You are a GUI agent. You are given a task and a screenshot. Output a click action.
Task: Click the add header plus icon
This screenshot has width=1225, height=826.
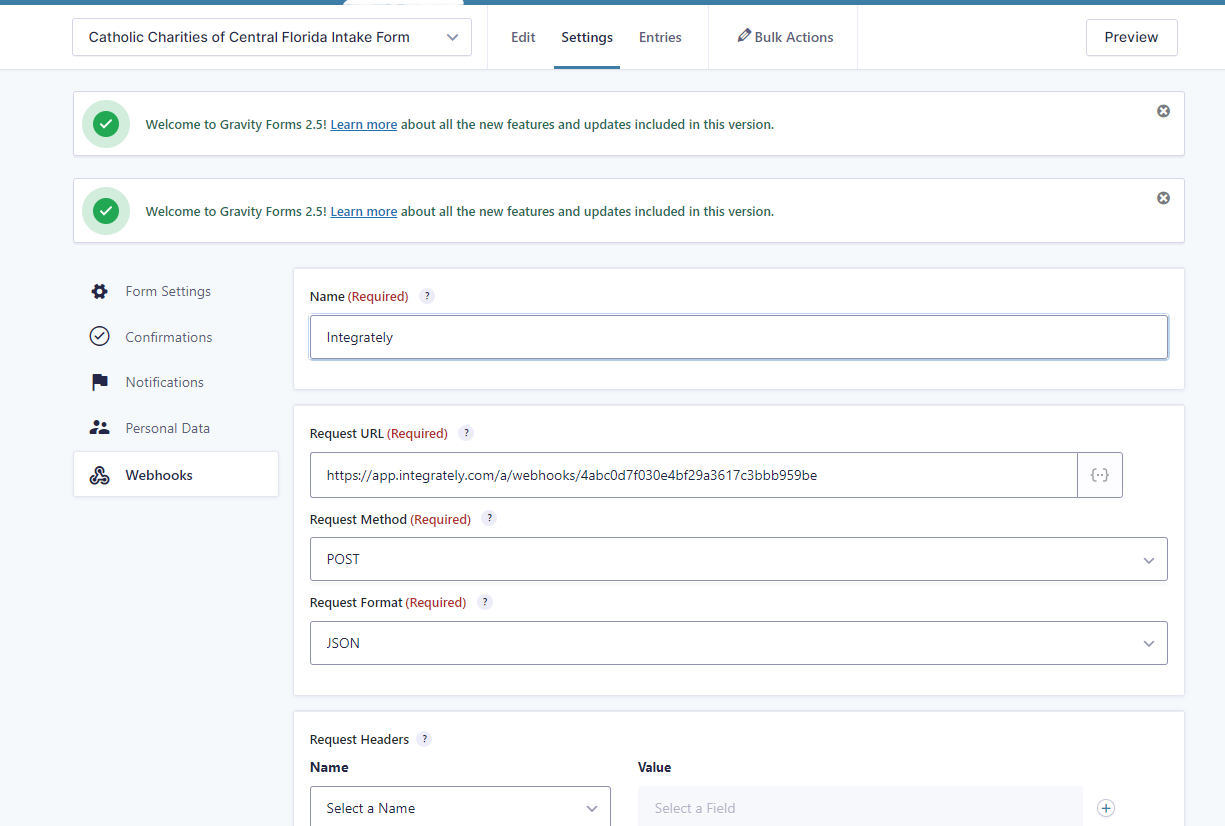[1105, 808]
